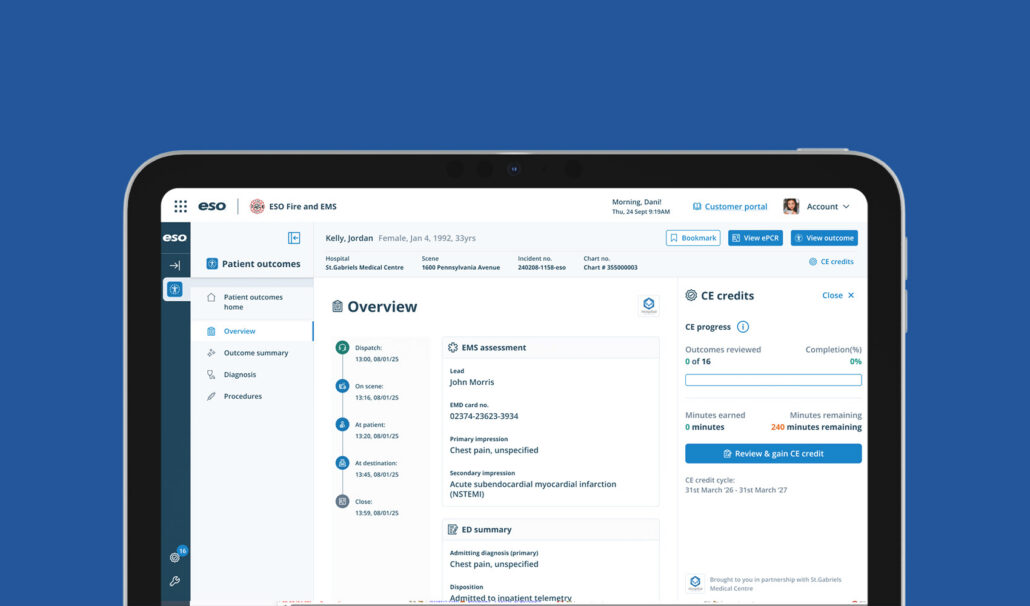Click incident number 240208-1158-eso
The width and height of the screenshot is (1030, 606).
[x=541, y=267]
